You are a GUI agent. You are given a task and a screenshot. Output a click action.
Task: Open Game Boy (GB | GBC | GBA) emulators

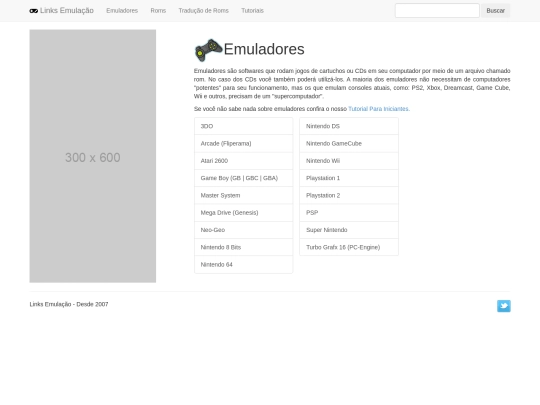243,178
